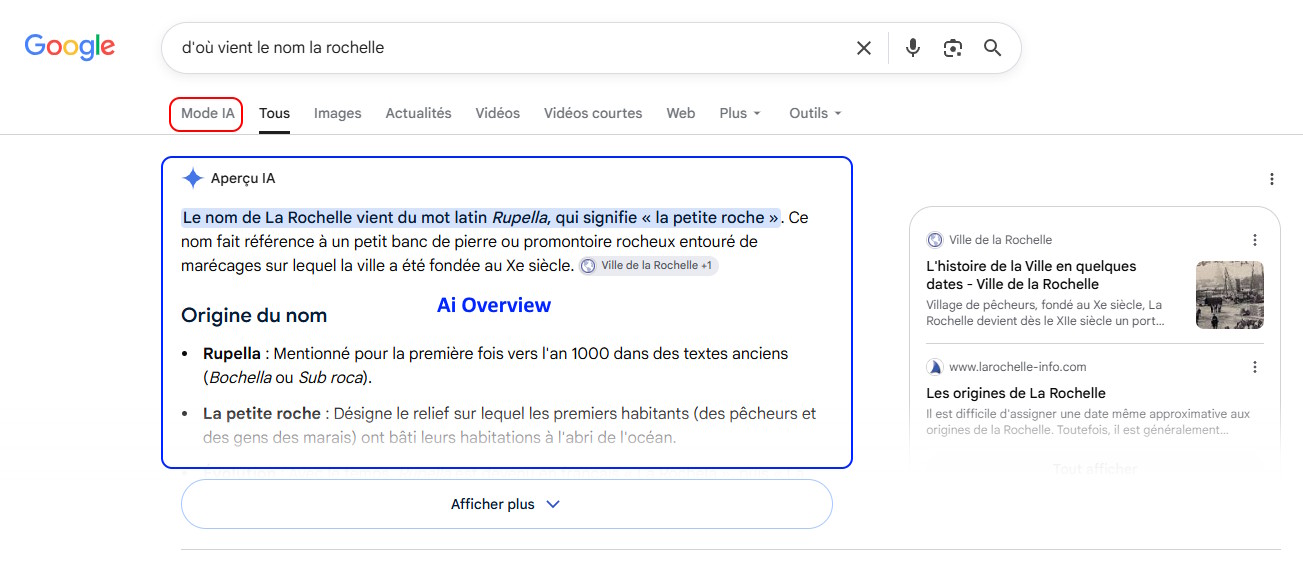The height and width of the screenshot is (565, 1303).
Task: Select the Tous tab
Action: tap(274, 114)
